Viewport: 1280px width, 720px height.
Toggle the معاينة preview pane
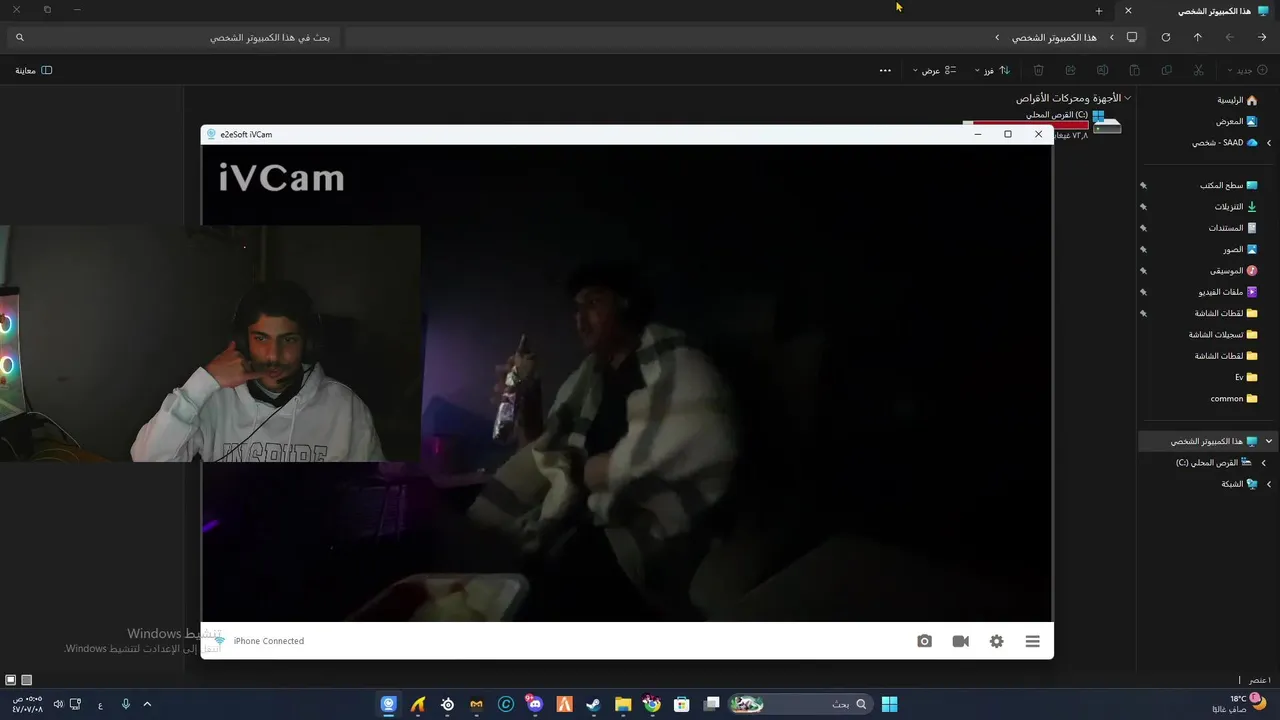(33, 70)
